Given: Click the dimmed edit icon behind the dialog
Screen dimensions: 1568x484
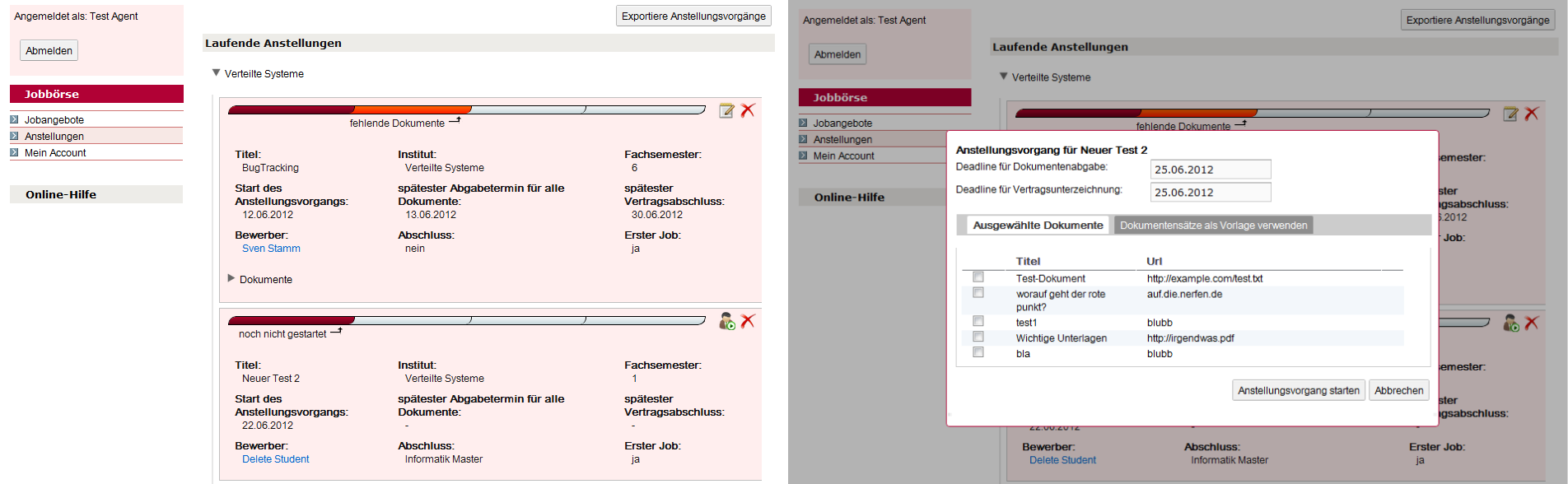Looking at the screenshot, I should click(x=1510, y=114).
